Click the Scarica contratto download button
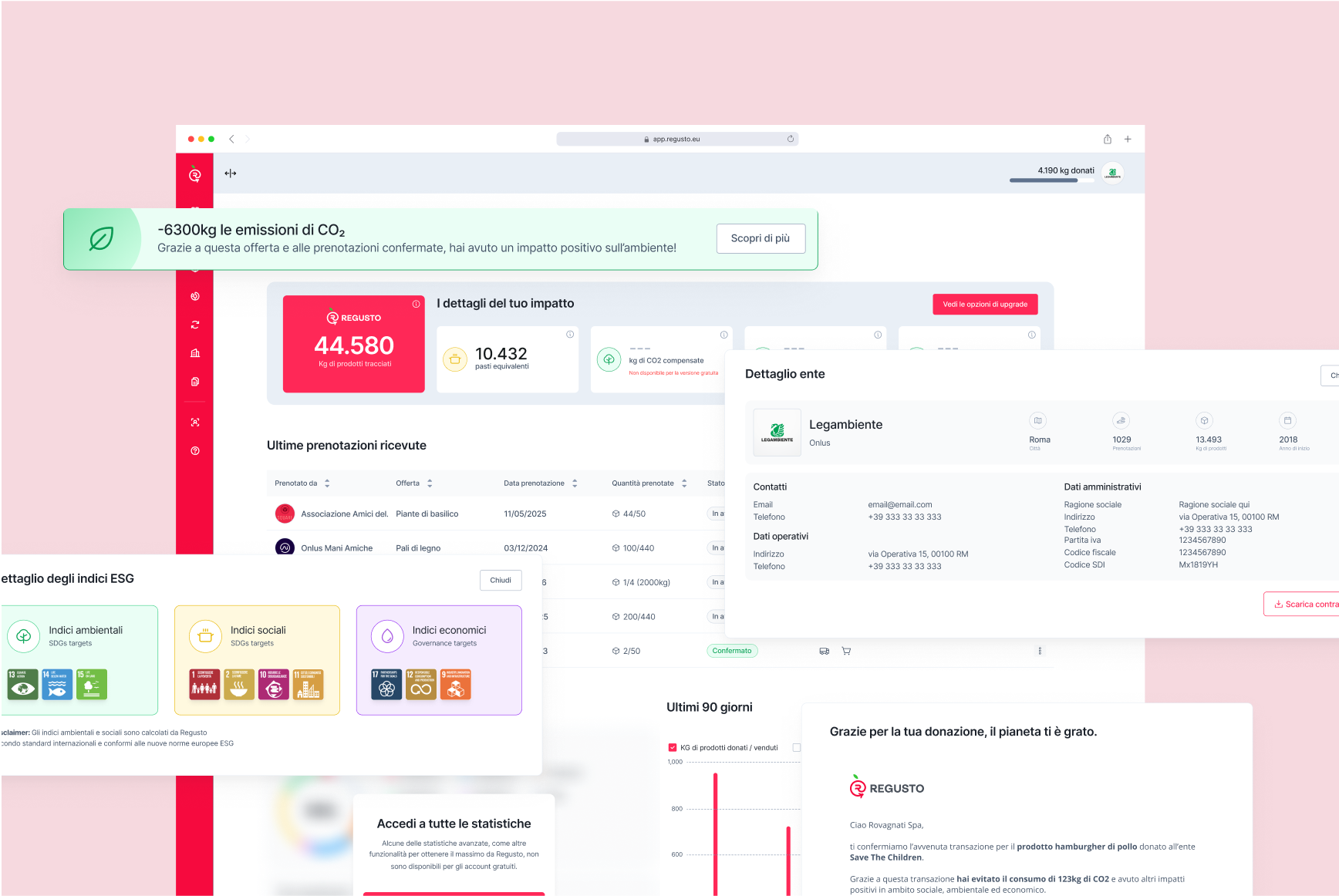This screenshot has width=1339, height=896. [1302, 604]
